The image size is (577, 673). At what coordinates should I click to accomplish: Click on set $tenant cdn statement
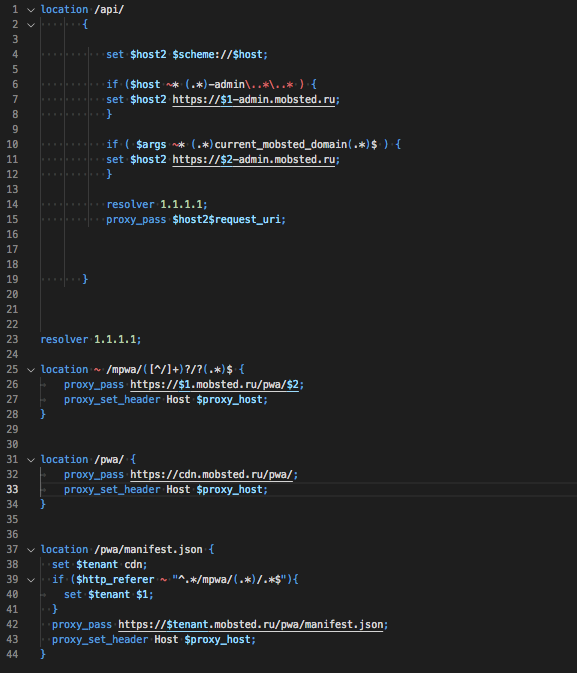tap(100, 564)
